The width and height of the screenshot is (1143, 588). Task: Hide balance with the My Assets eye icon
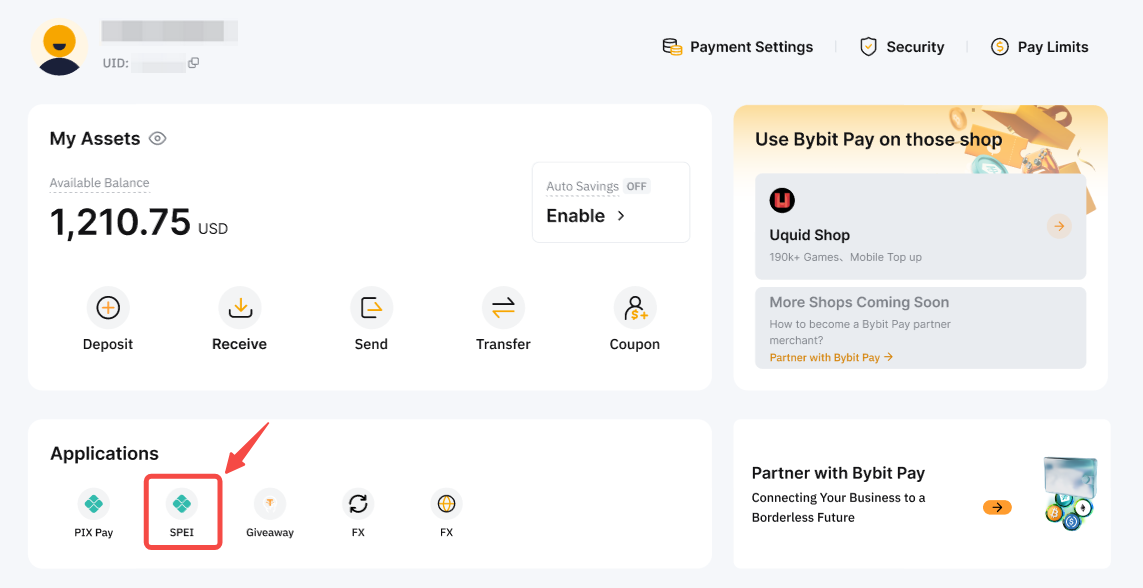pyautogui.click(x=157, y=139)
